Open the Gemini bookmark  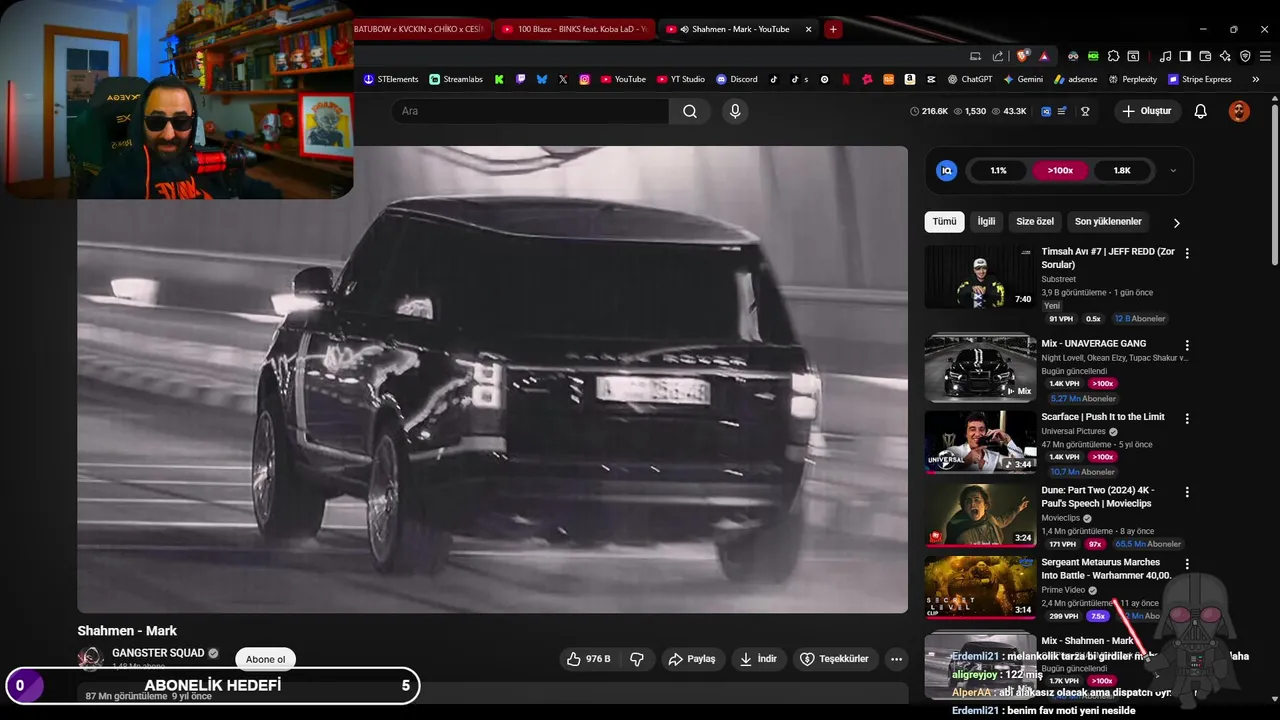click(x=1023, y=79)
